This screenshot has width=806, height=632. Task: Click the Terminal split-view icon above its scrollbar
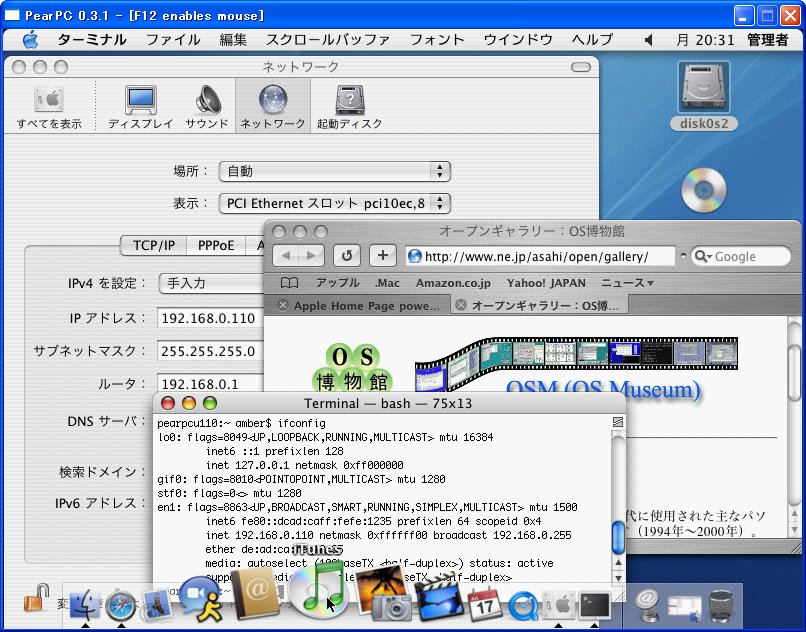(x=618, y=422)
